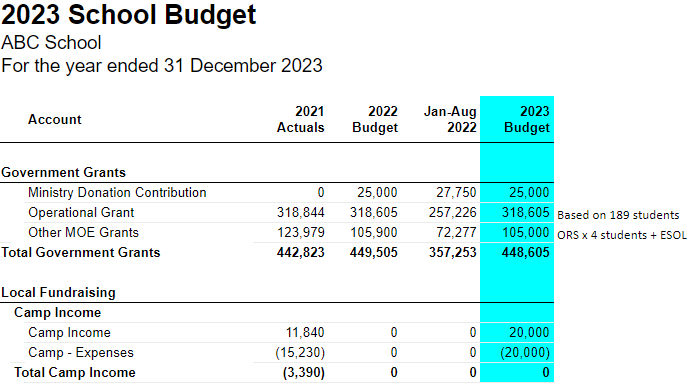Click the Total Government Grants row label
Screen dimensions: 690x383
pos(81,252)
